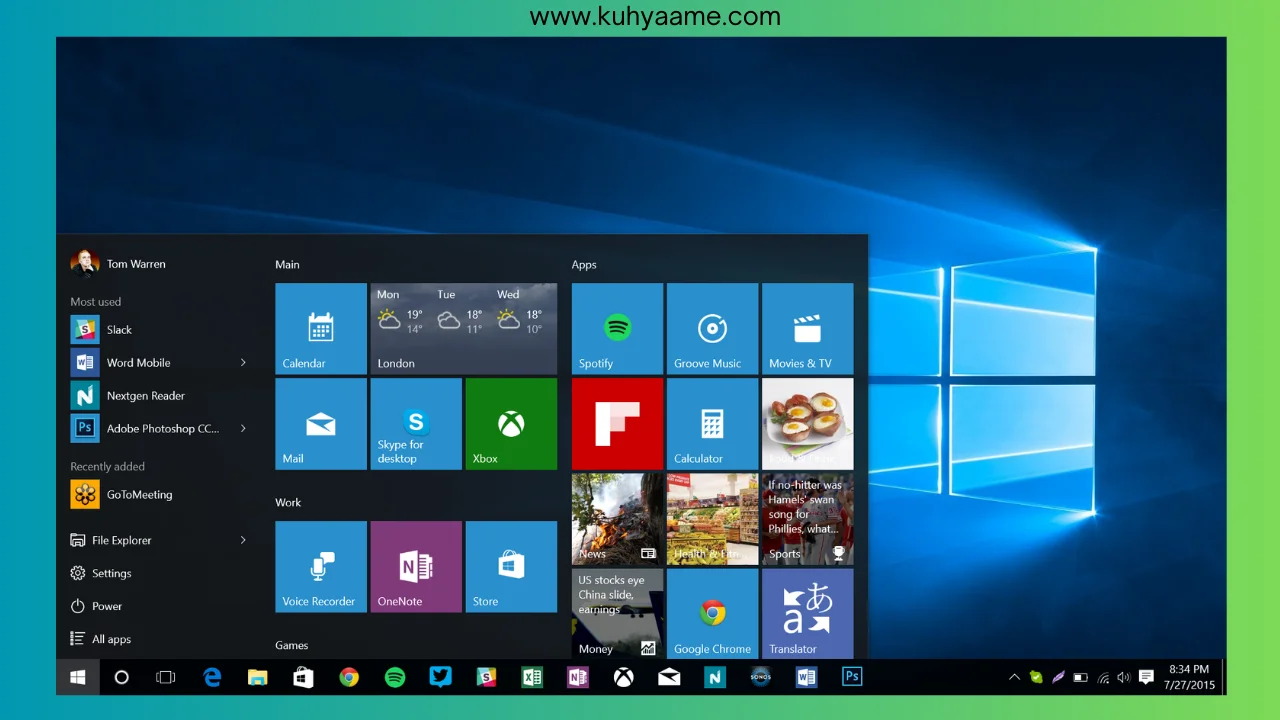Open the Money live tile
Image resolution: width=1280 pixels, height=720 pixels.
coord(617,613)
